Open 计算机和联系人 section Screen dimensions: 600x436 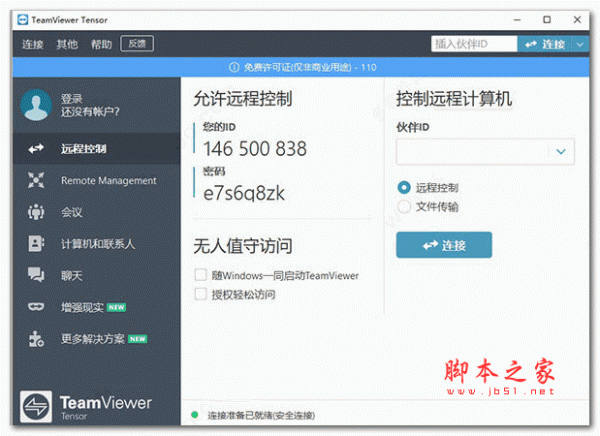[x=97, y=244]
